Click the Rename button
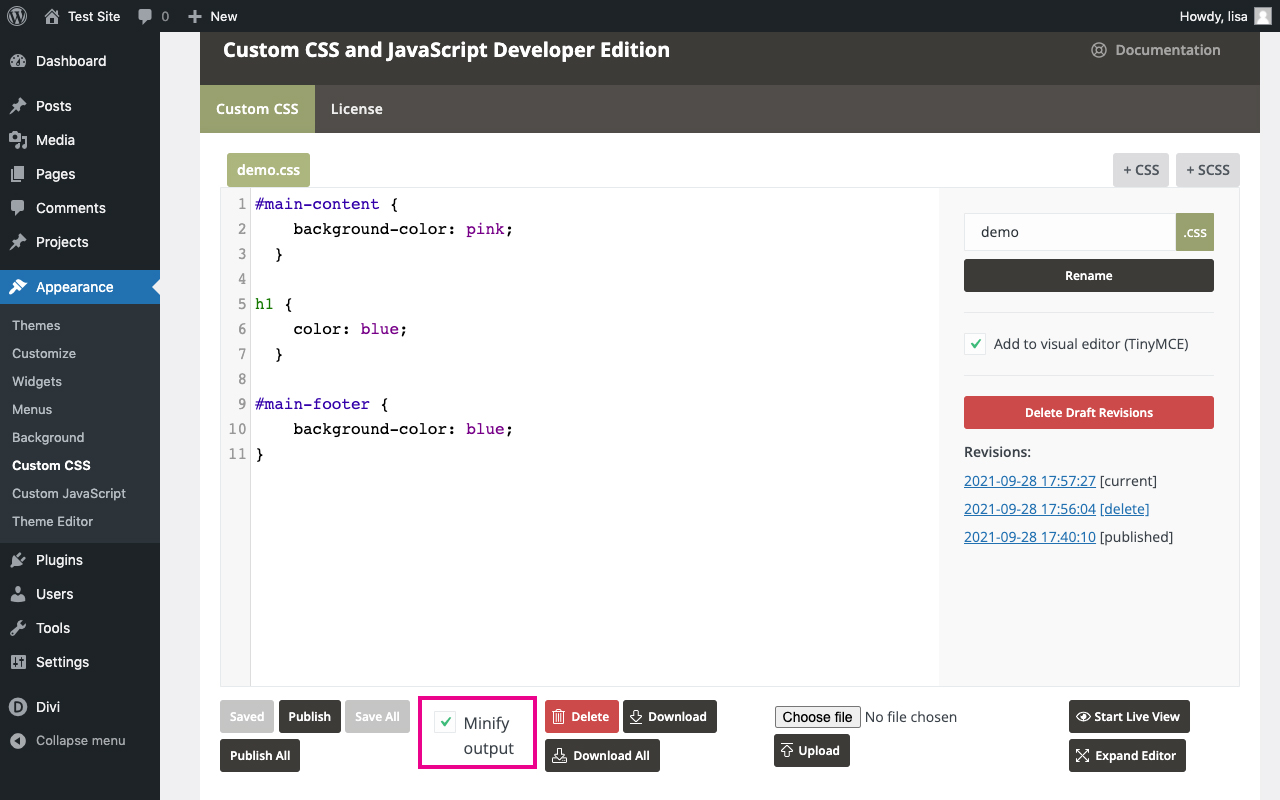The image size is (1280, 800). coord(1089,276)
